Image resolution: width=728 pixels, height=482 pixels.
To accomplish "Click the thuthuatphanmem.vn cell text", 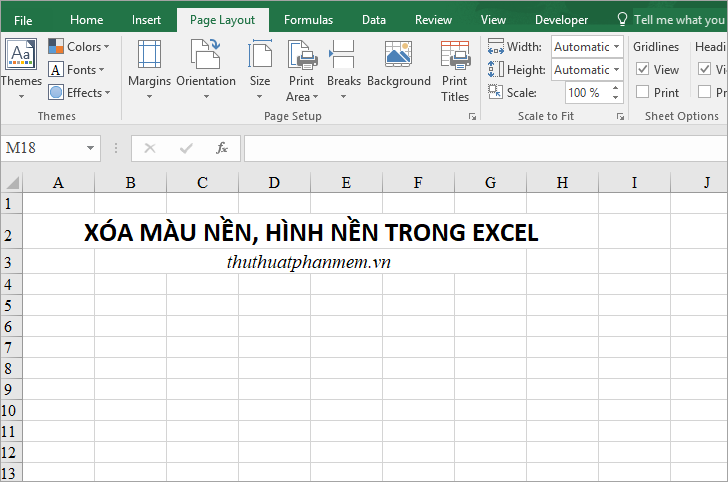I will coord(309,262).
